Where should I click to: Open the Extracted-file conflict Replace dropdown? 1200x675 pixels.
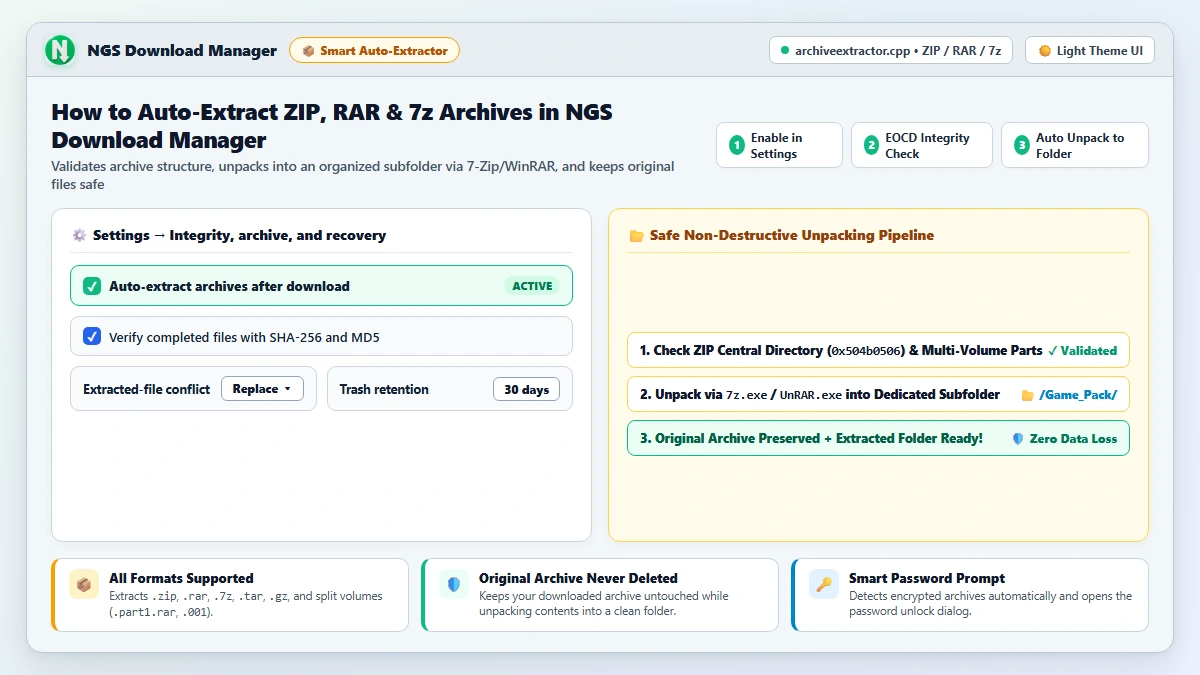pyautogui.click(x=262, y=389)
